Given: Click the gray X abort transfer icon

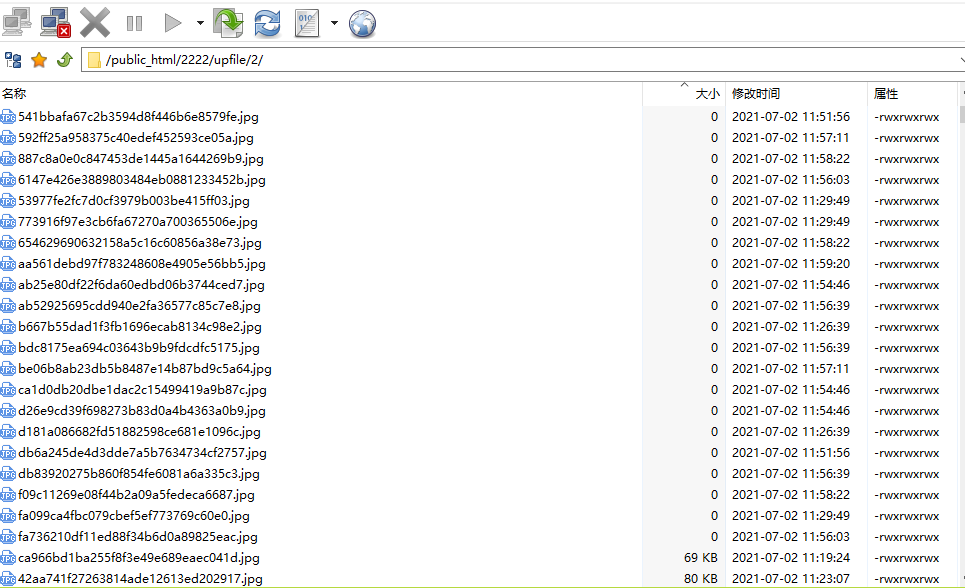Looking at the screenshot, I should point(95,22).
